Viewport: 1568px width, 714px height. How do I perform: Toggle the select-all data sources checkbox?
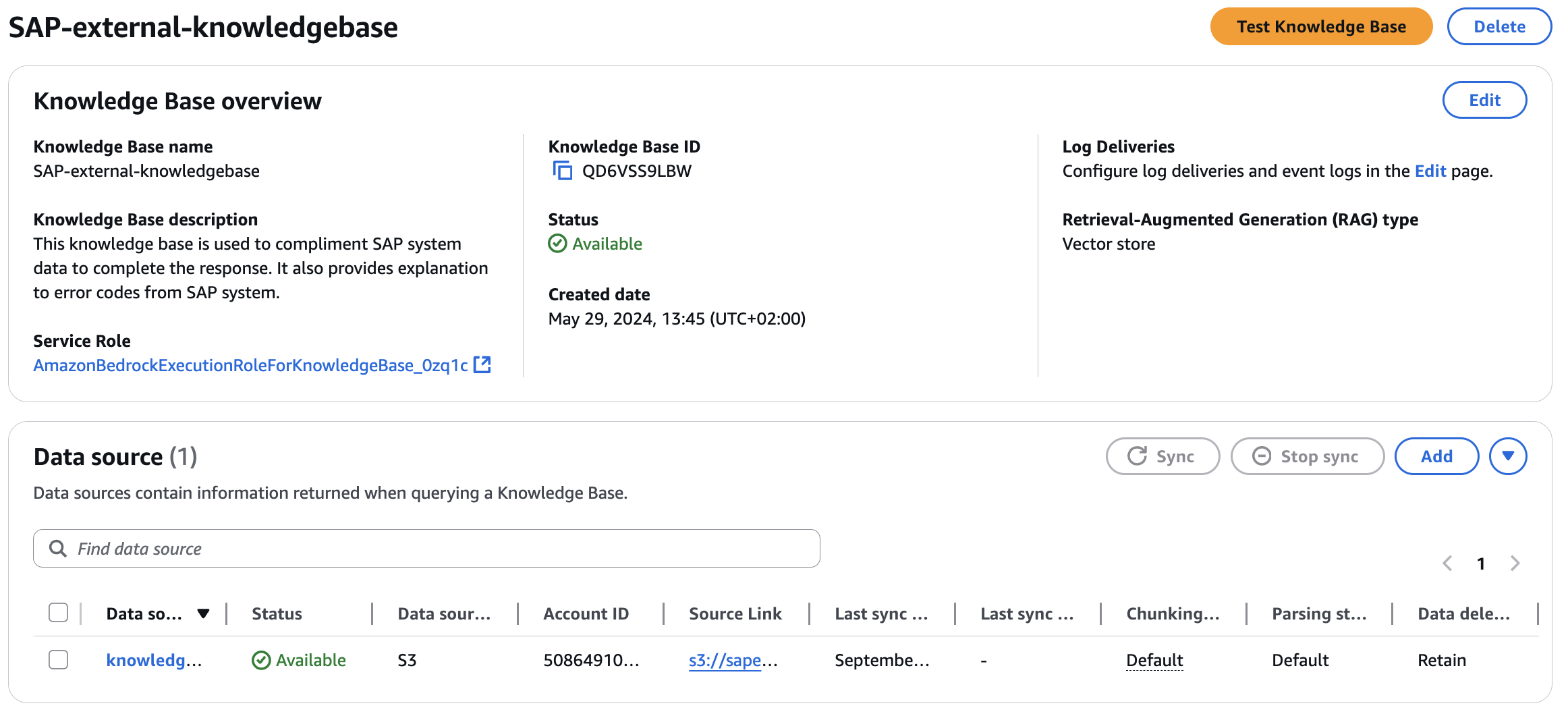59,613
